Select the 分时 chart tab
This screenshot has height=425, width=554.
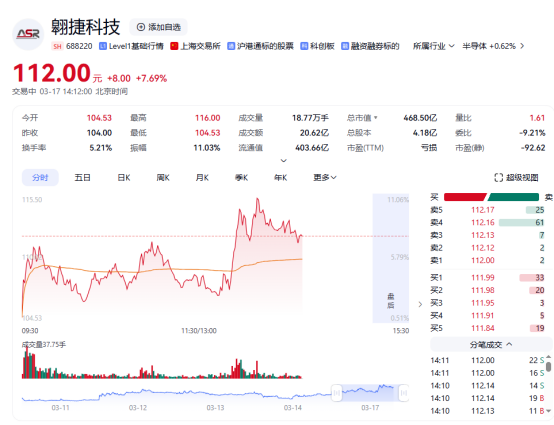[x=40, y=177]
